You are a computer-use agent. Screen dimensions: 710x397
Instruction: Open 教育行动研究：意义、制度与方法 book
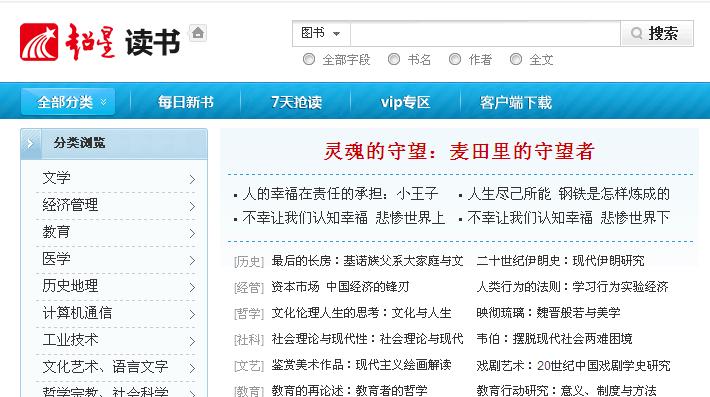(566, 390)
